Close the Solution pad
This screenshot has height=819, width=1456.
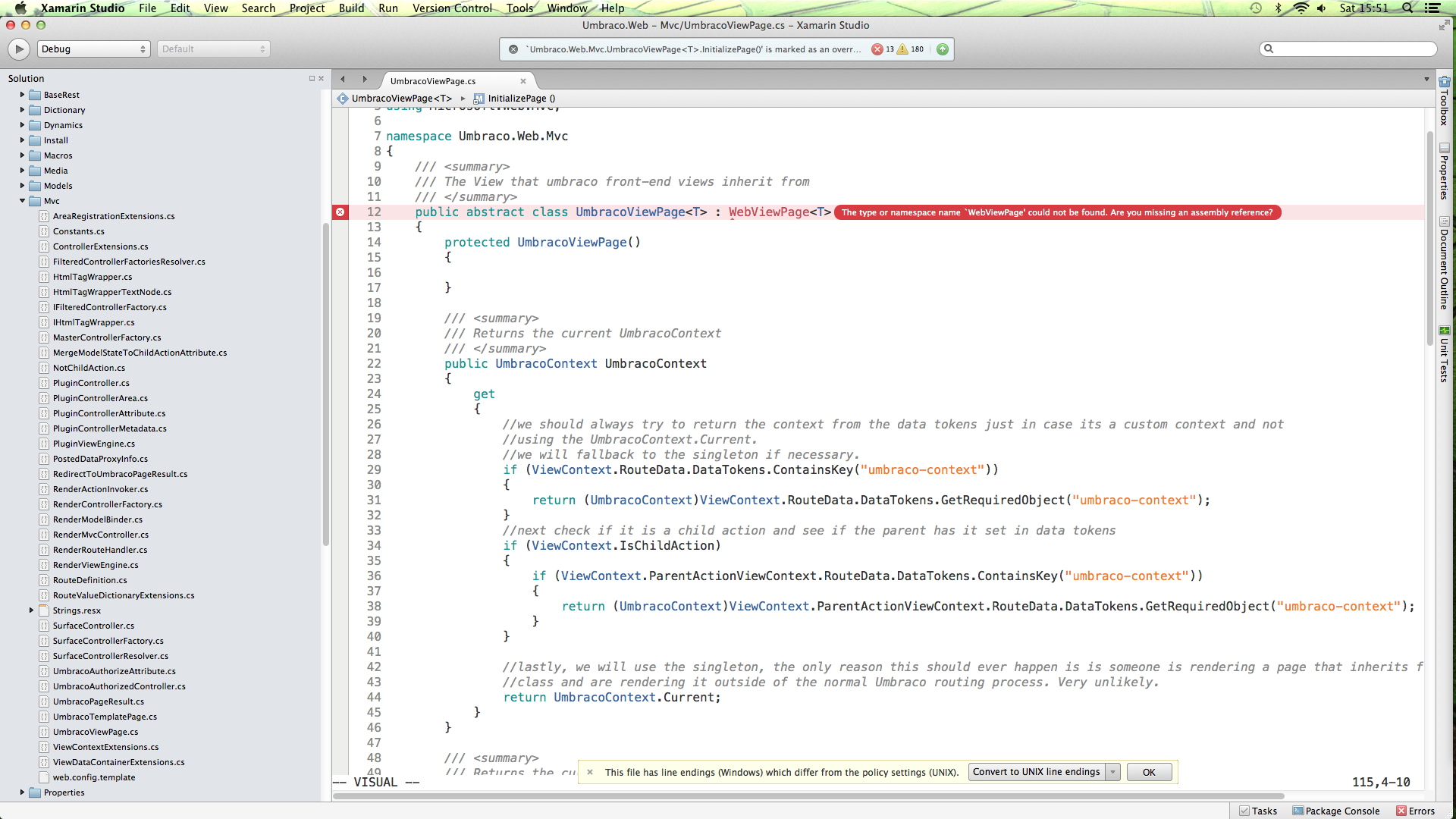[321, 79]
